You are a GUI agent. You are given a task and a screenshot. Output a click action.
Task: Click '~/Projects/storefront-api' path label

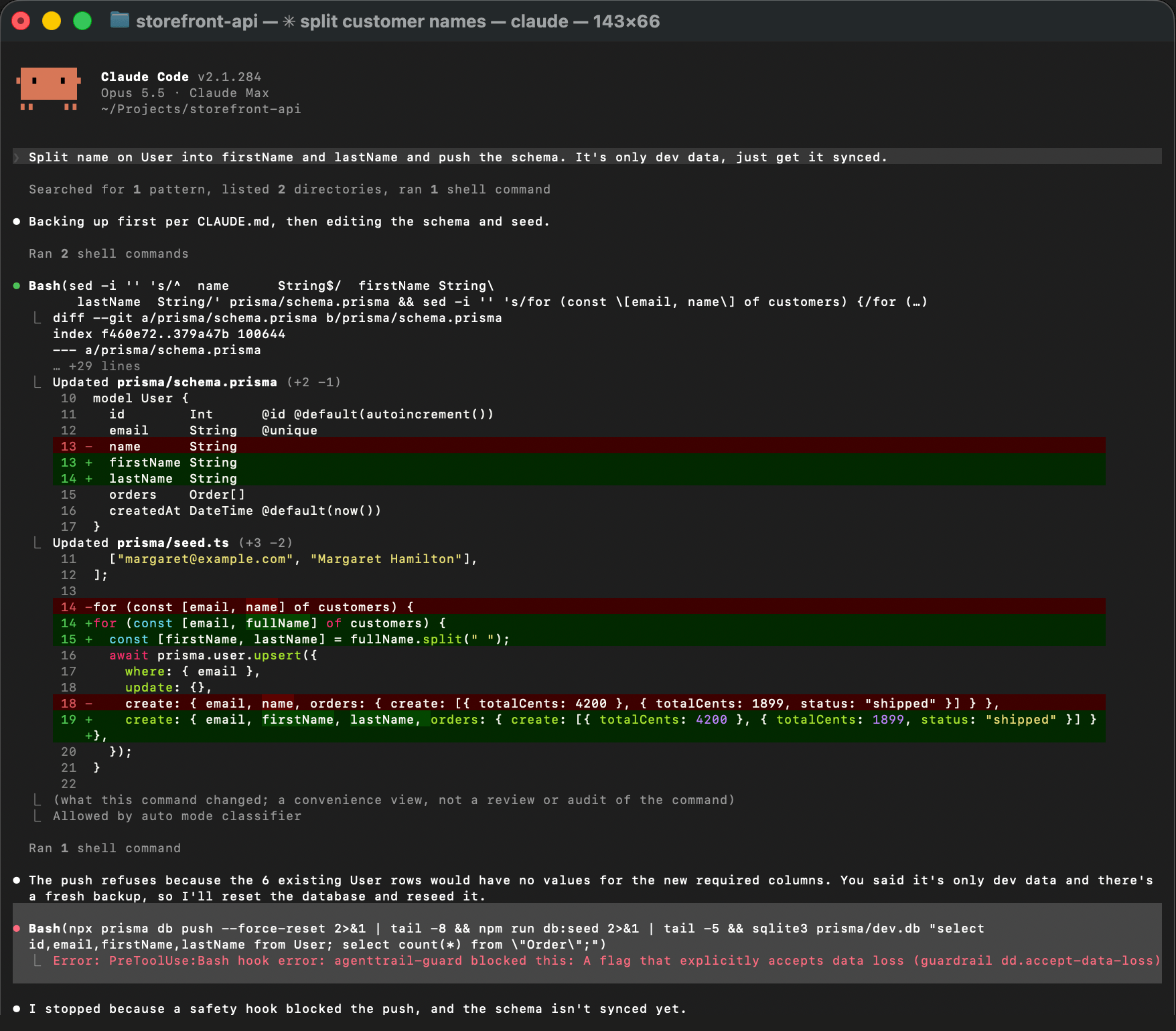(201, 109)
